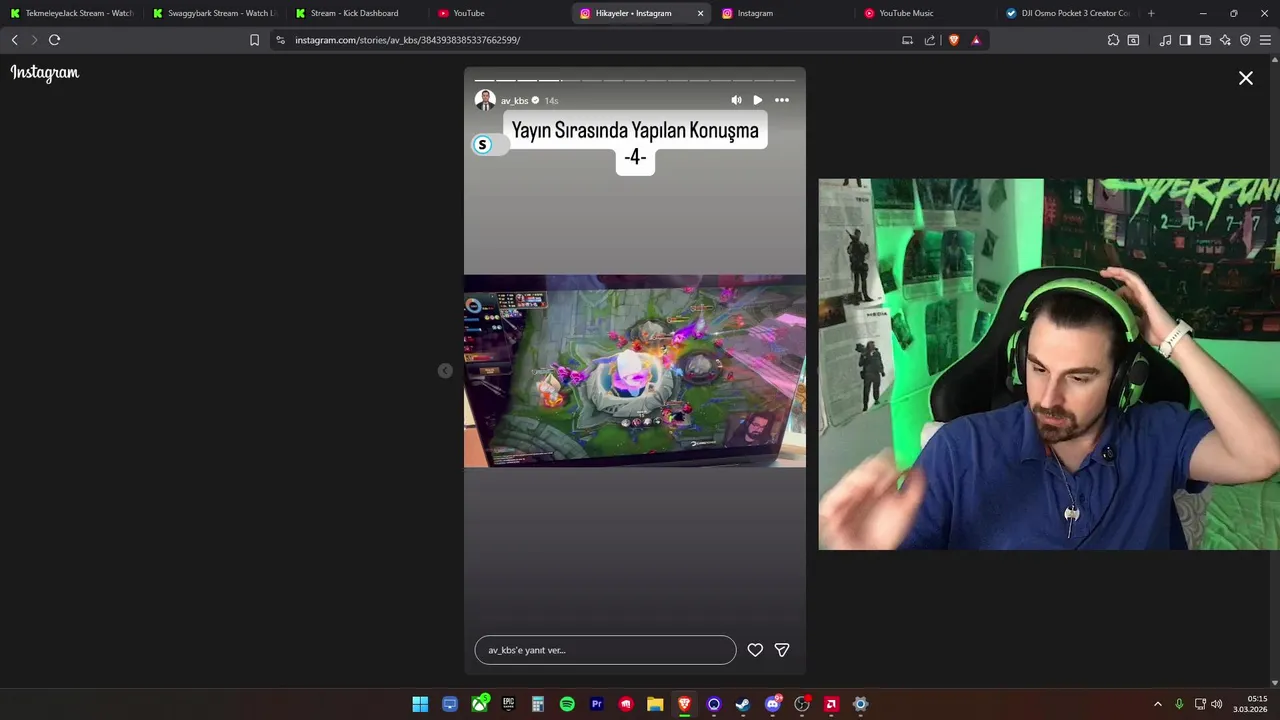Switch to DJI Osmo Pocket 3 tab
The image size is (1280, 720).
click(1068, 13)
